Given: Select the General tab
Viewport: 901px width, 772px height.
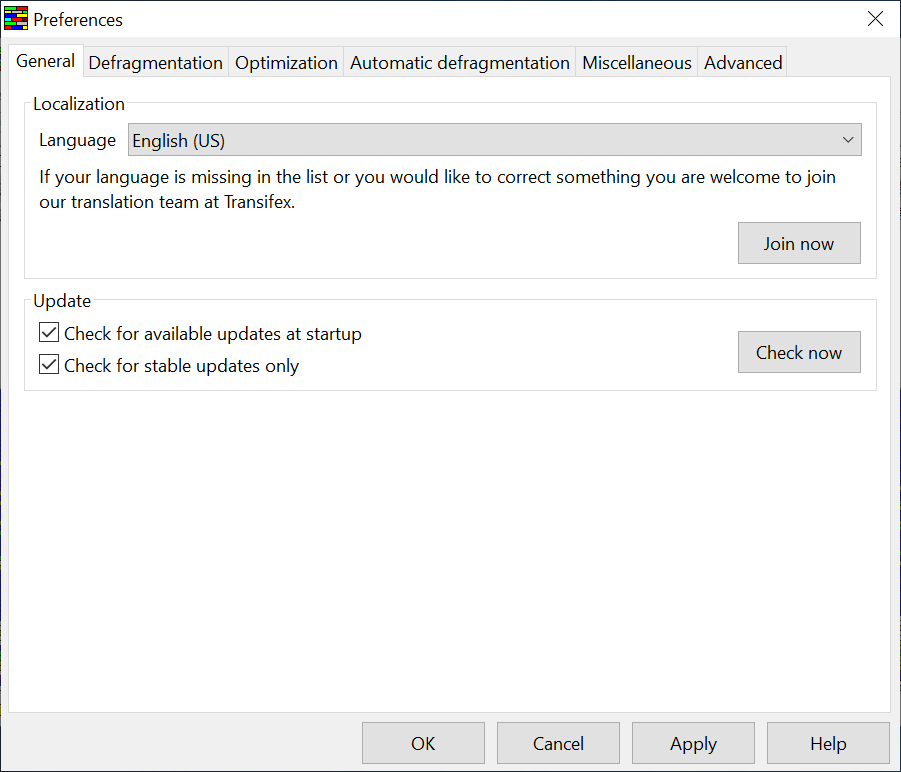Looking at the screenshot, I should click(46, 61).
